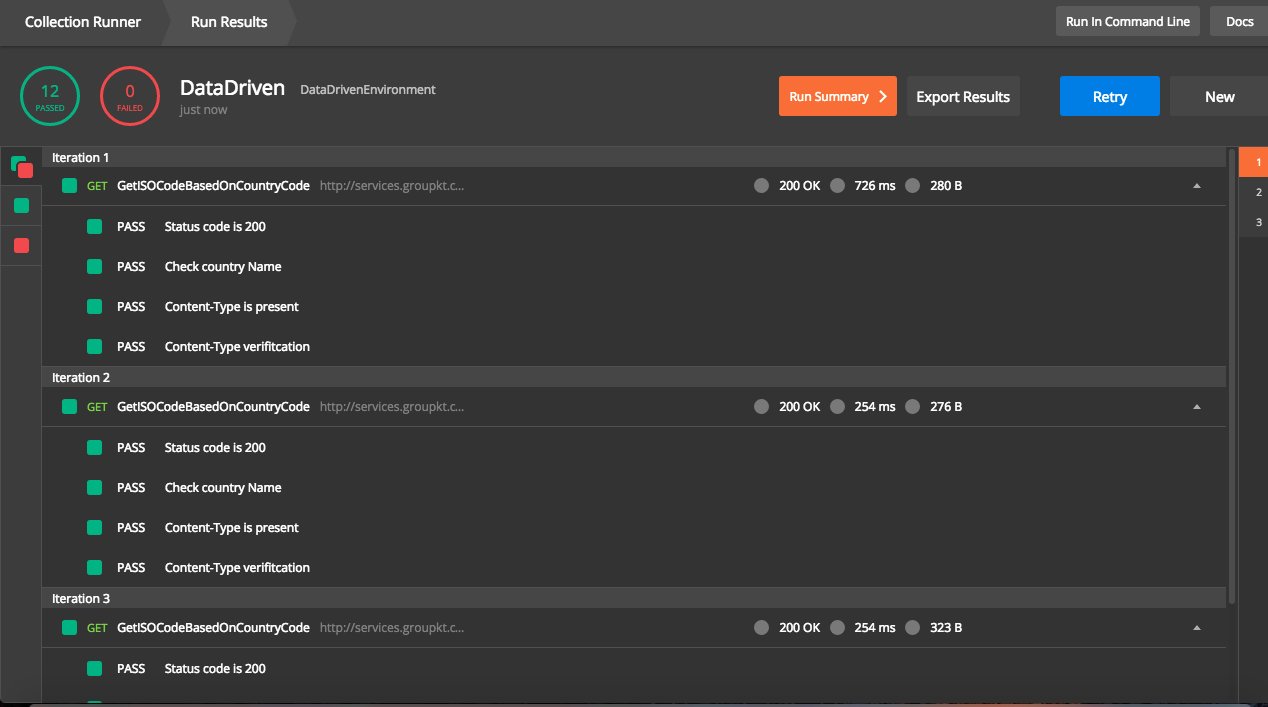Switch to the Collection Runner tab

coord(82,21)
